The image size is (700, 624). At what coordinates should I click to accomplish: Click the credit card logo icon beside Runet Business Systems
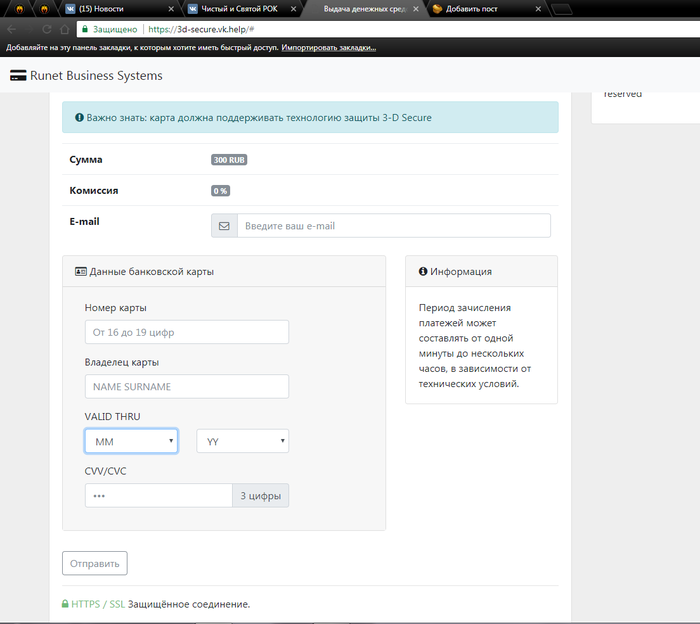point(18,76)
